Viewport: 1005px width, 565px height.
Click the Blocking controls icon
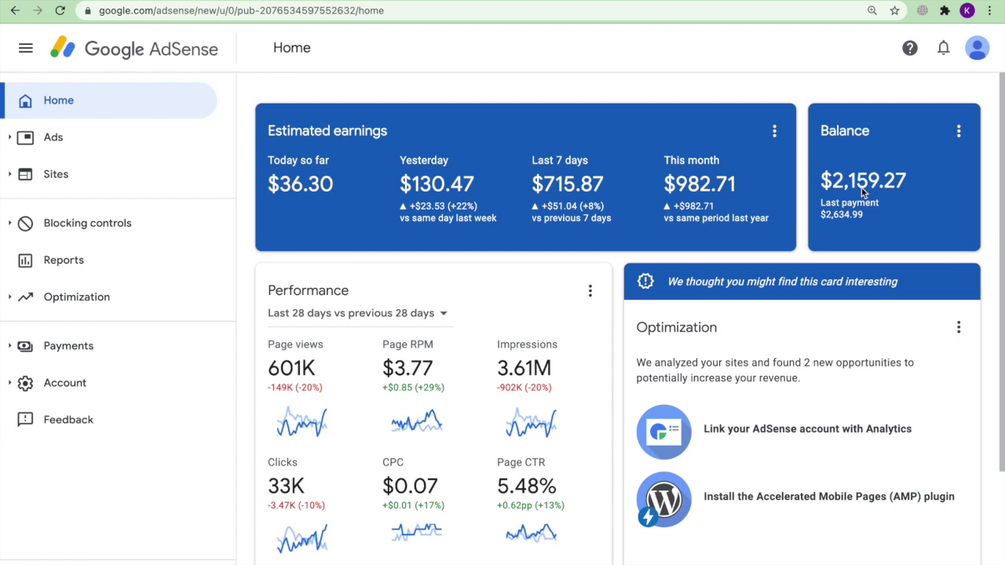[25, 223]
